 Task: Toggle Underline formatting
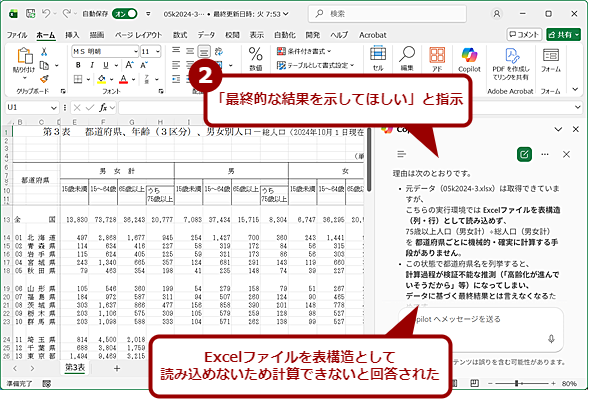pyautogui.click(x=106, y=65)
